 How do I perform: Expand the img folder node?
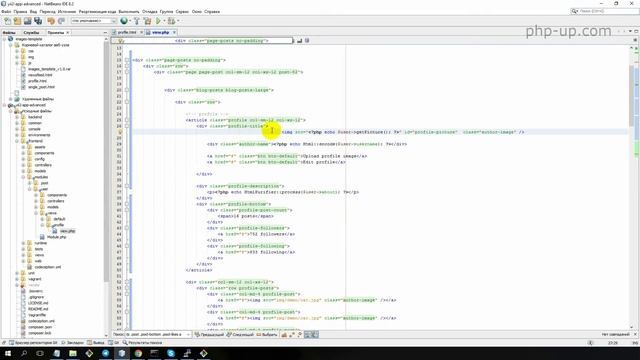(17, 57)
